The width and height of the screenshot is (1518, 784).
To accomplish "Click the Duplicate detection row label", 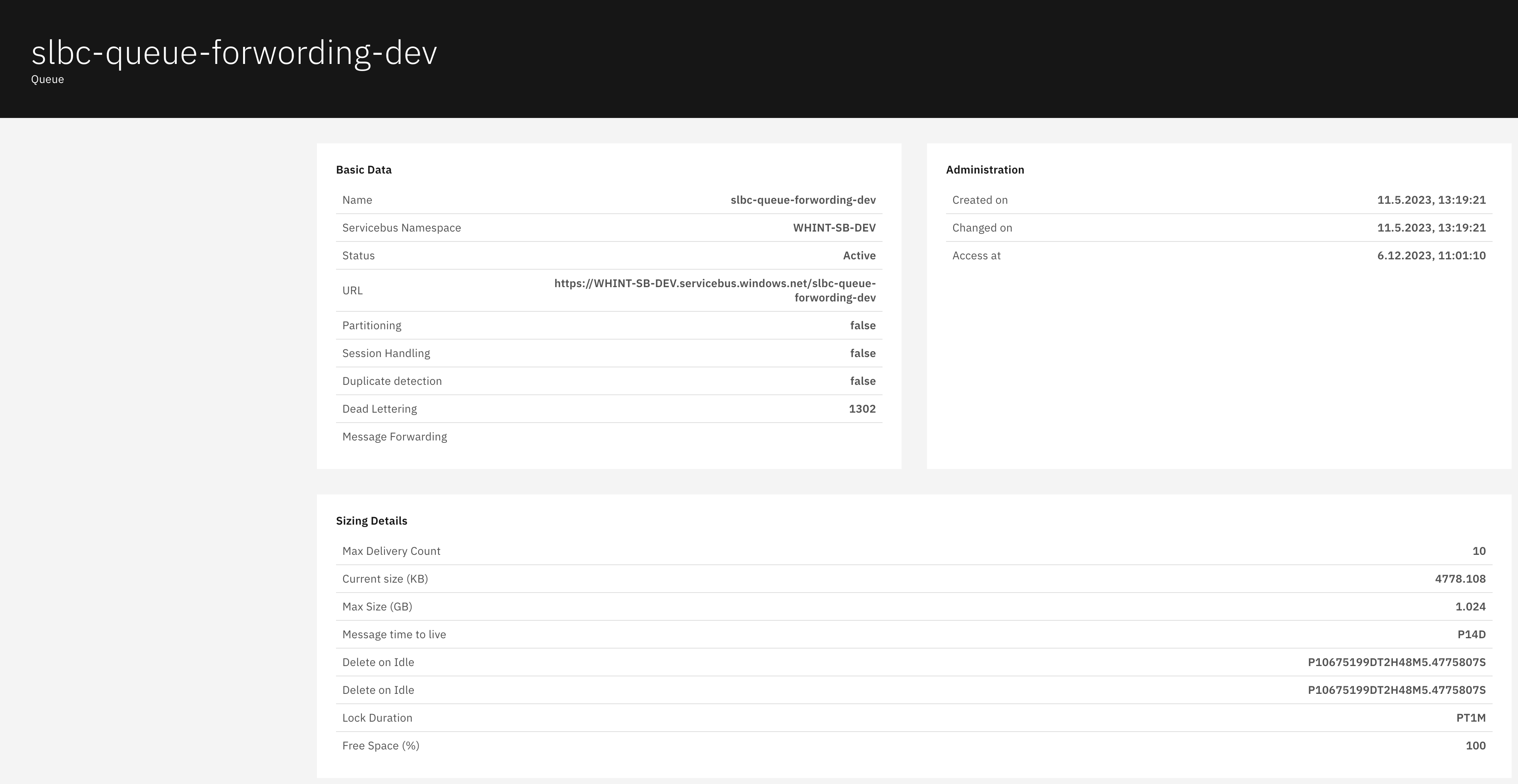I will 392,381.
